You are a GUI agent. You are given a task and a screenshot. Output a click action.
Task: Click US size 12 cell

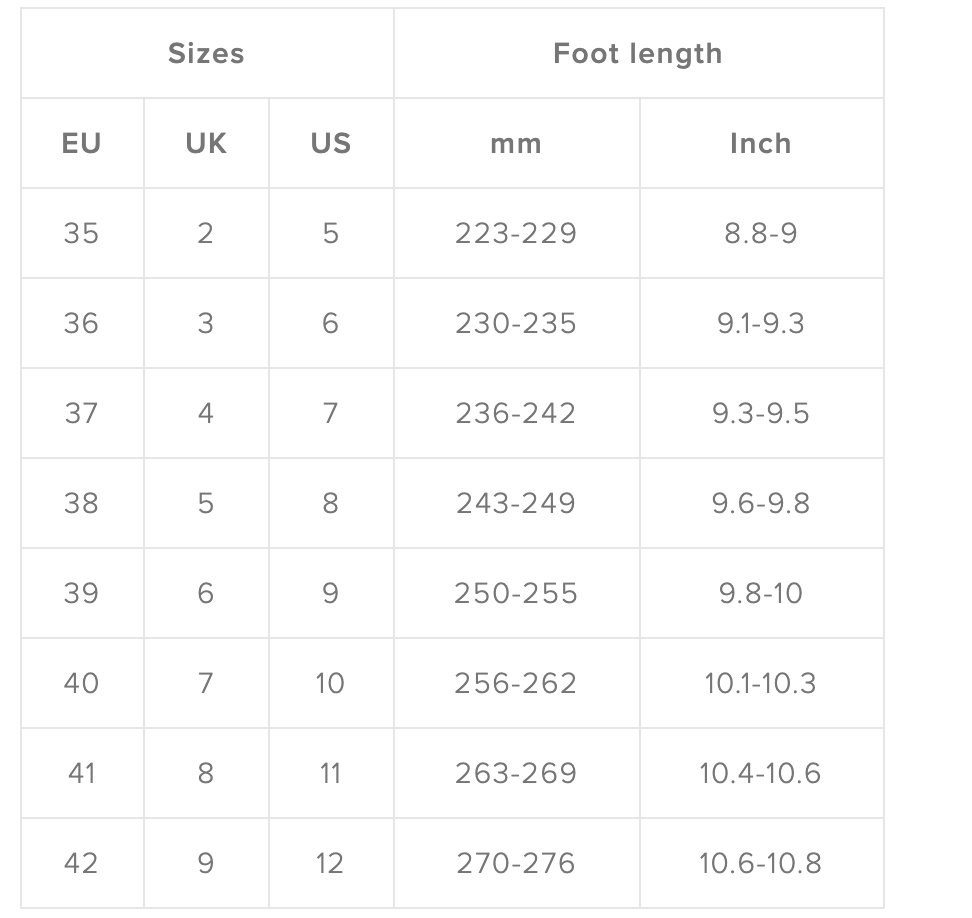330,863
